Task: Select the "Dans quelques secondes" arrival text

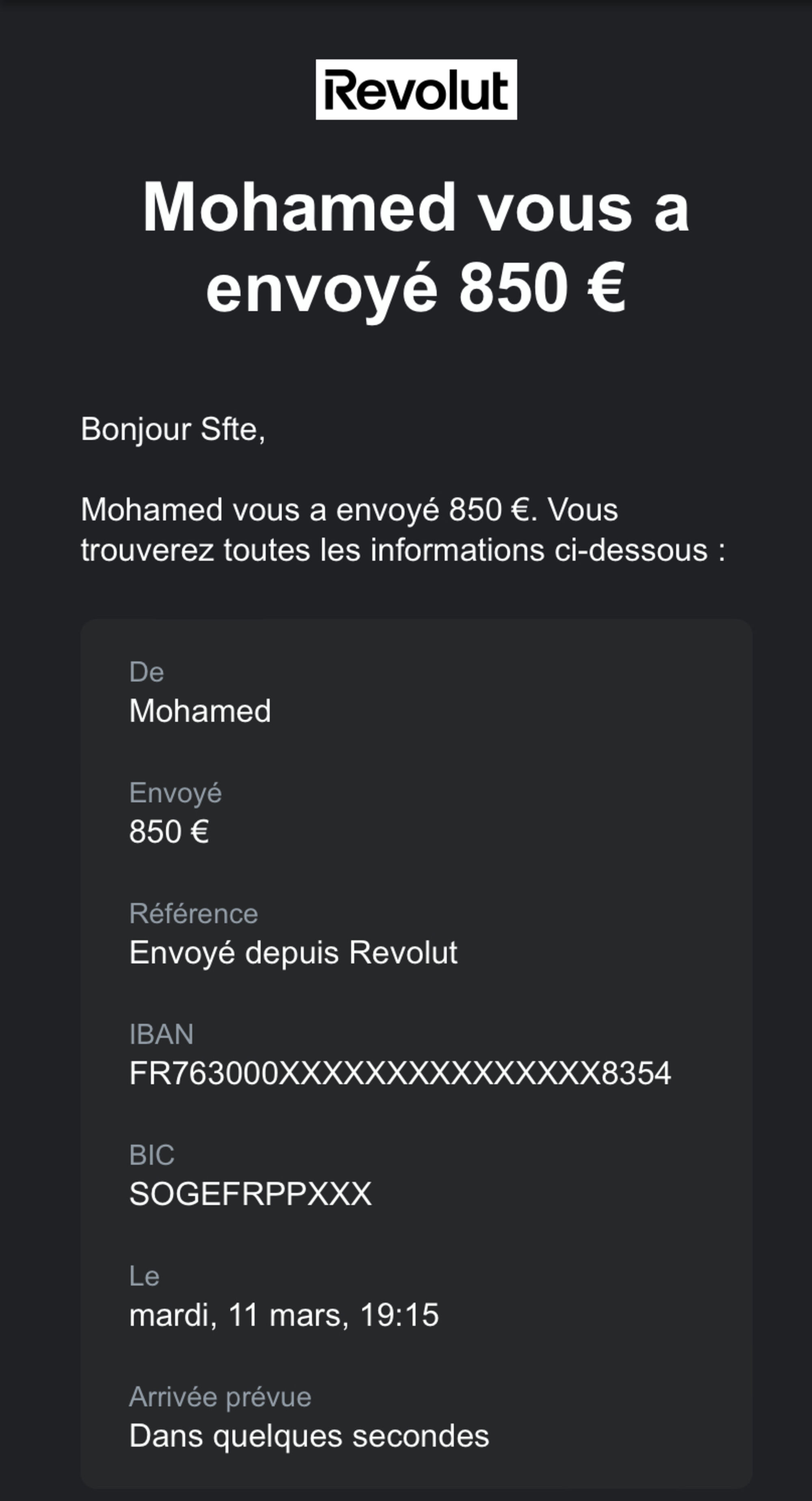Action: pos(309,1436)
